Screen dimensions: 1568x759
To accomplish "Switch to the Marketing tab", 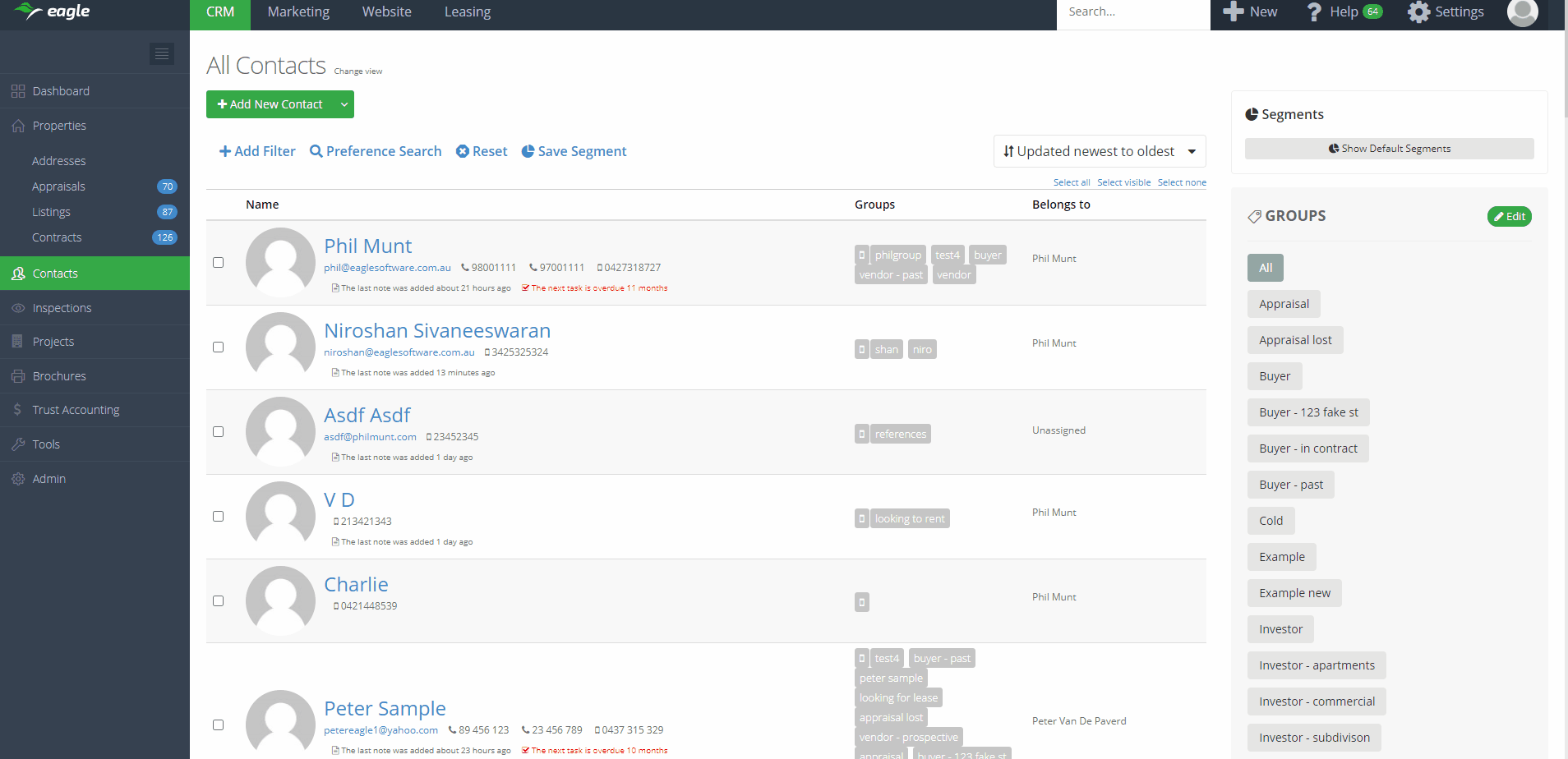I will pyautogui.click(x=298, y=12).
